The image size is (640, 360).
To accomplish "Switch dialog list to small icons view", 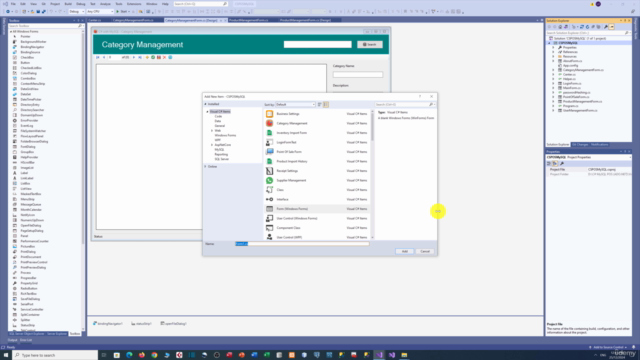I will pyautogui.click(x=320, y=104).
